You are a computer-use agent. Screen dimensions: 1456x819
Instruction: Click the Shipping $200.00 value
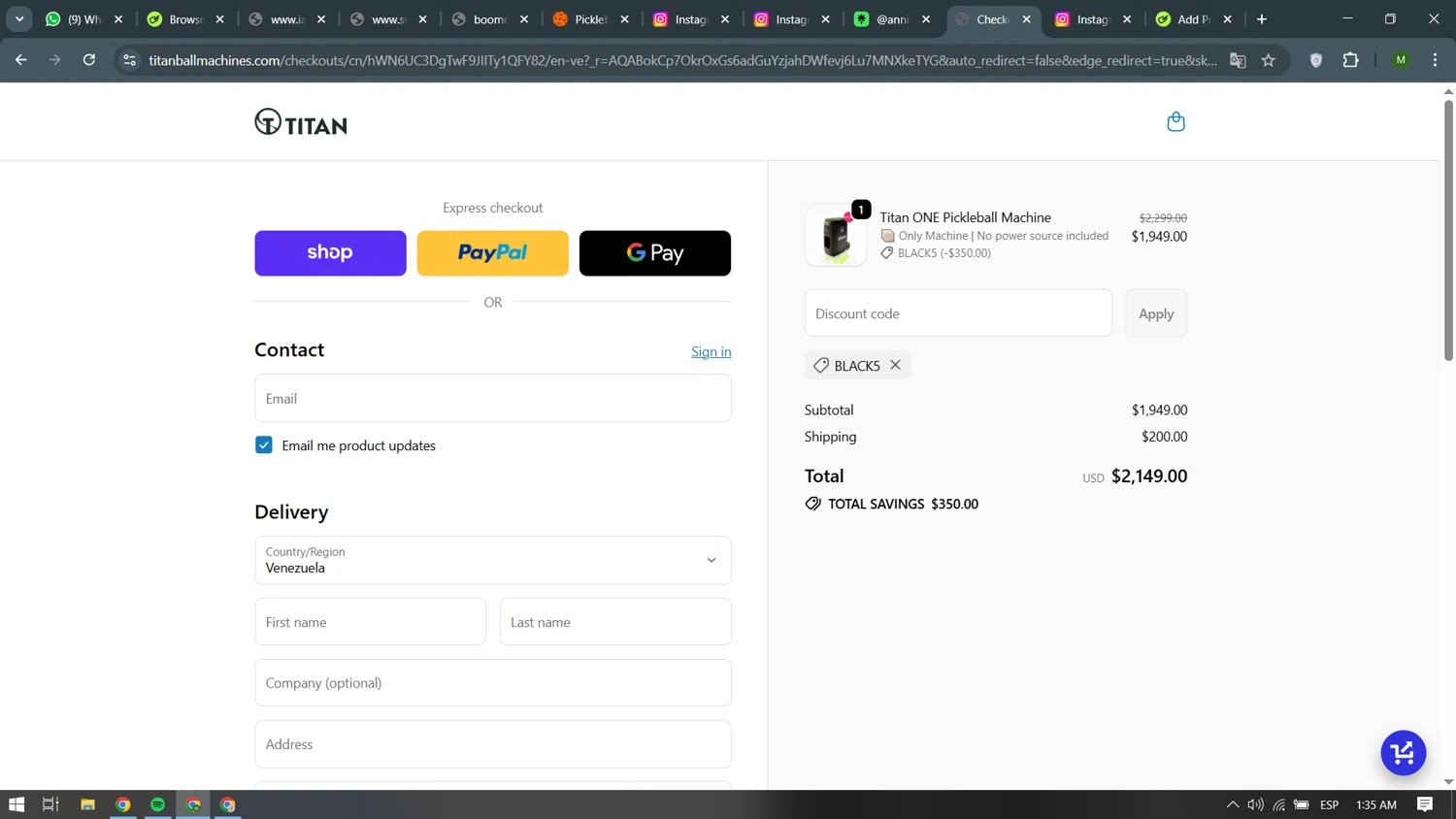[1164, 437]
